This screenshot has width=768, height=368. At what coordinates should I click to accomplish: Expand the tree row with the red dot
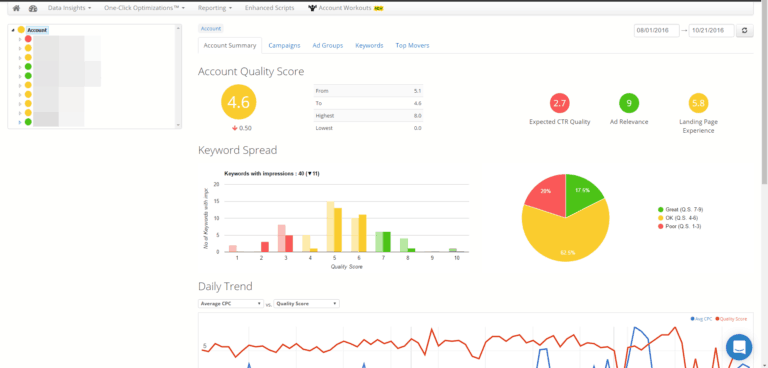(x=20, y=39)
